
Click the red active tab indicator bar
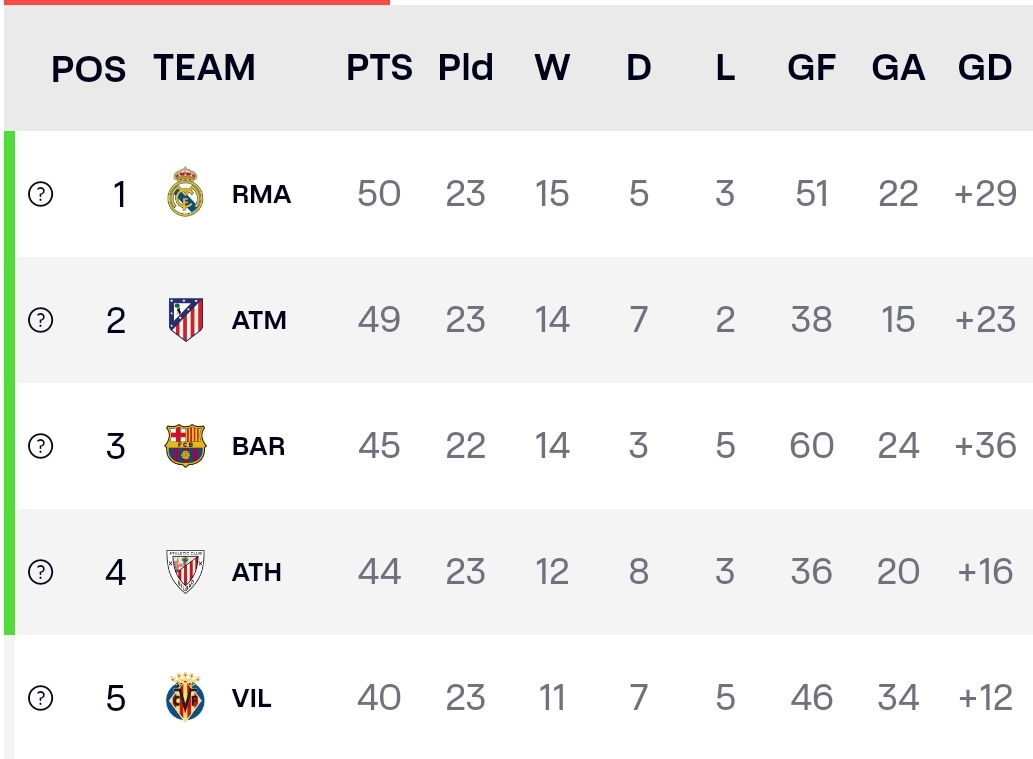click(x=197, y=2)
